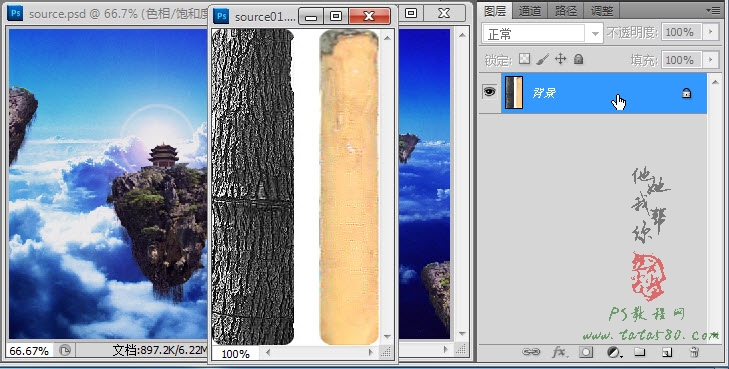The image size is (729, 369).
Task: Open the layer style fx menu
Action: pyautogui.click(x=559, y=352)
